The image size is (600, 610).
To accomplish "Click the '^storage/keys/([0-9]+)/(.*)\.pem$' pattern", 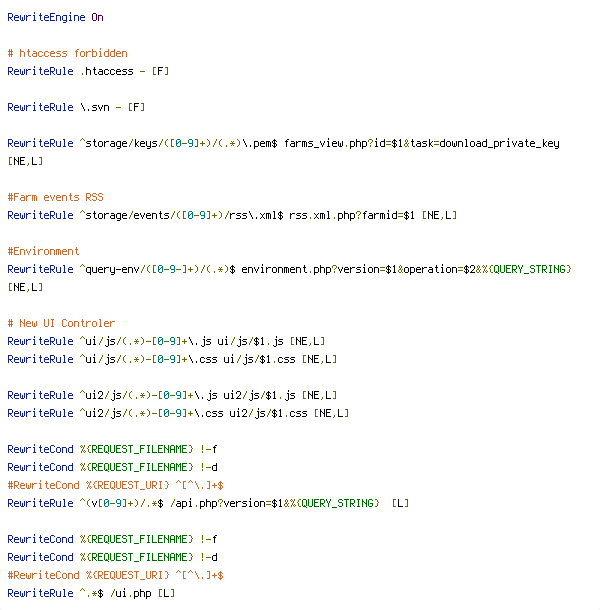I will point(179,143).
